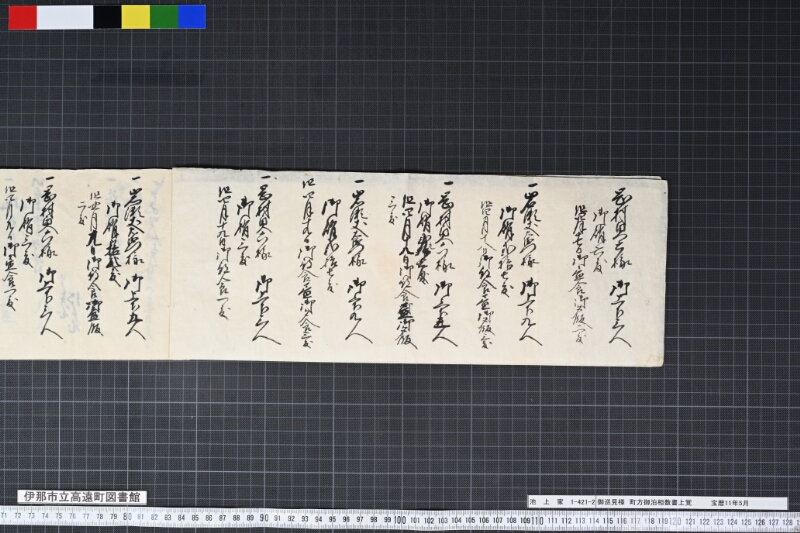Click the black color patch
The height and width of the screenshot is (533, 800).
pos(107,17)
